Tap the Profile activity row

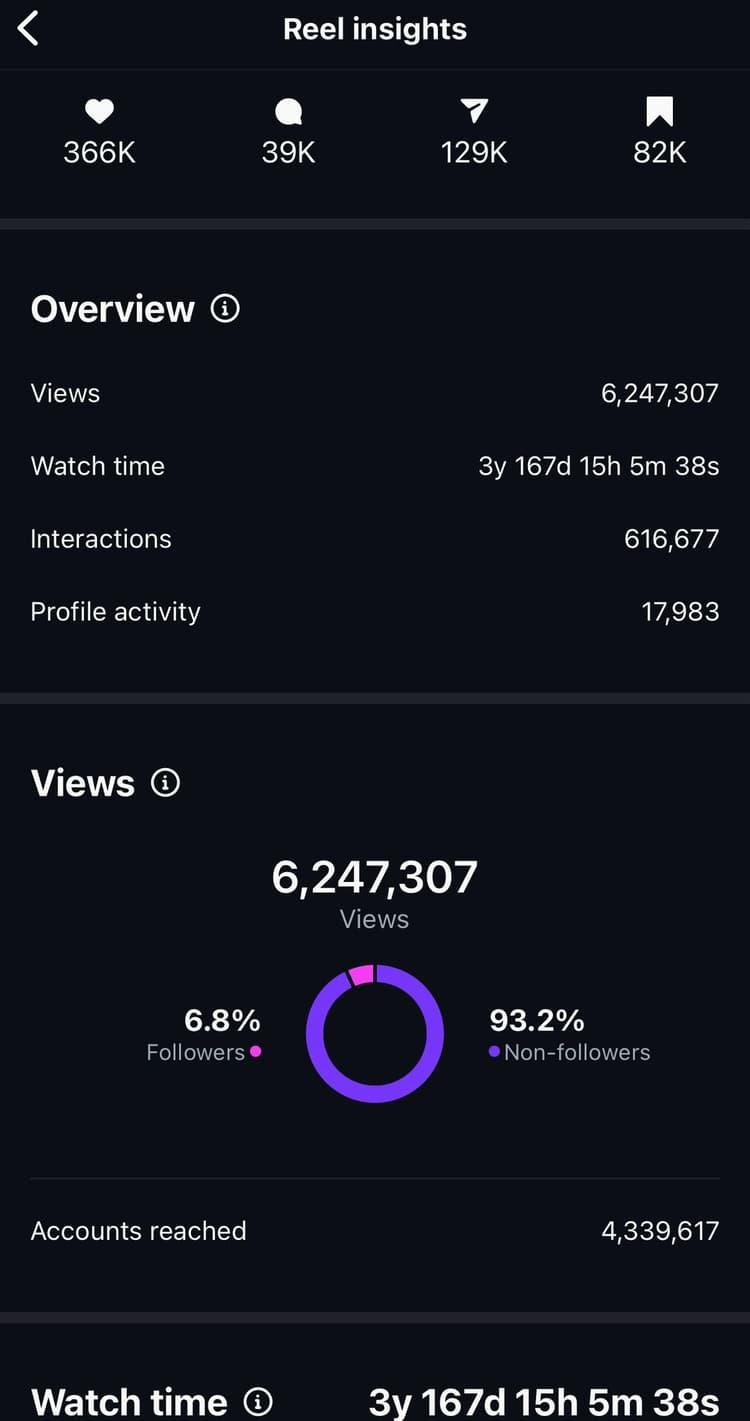click(374, 612)
